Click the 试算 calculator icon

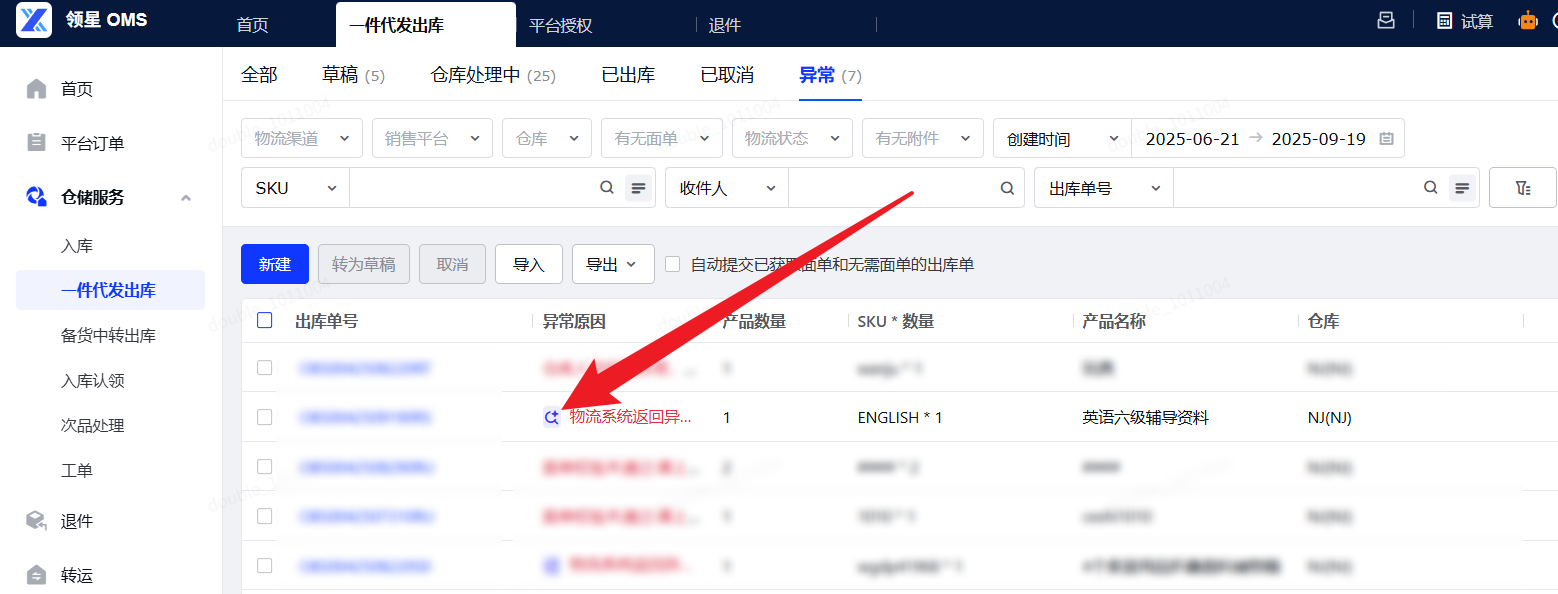[x=1444, y=21]
